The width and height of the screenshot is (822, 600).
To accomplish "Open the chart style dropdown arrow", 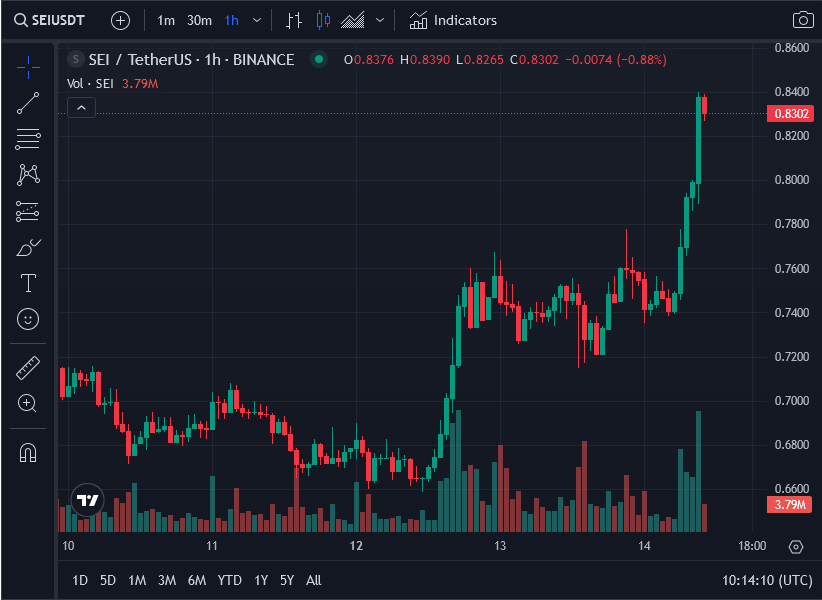I will [380, 20].
